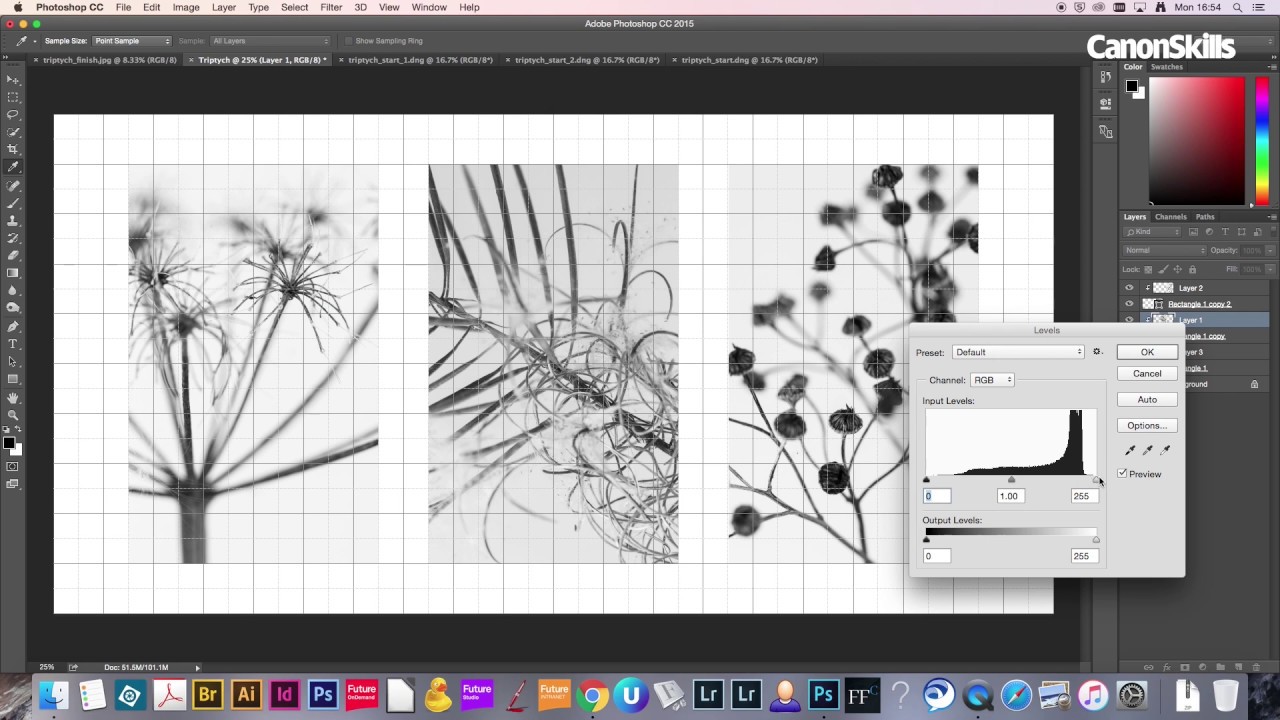Image resolution: width=1280 pixels, height=720 pixels.
Task: Click the color hue spectrum strip
Action: 1261,141
